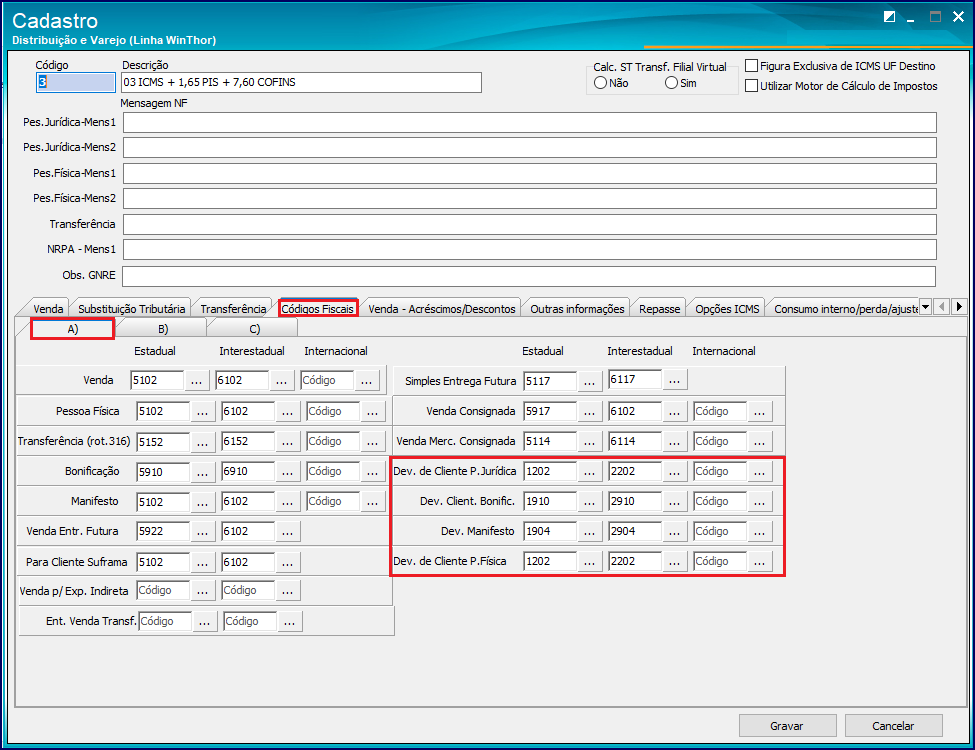The image size is (975, 750).
Task: Open lookup for Dev. Manifesto Internacional code
Action: coord(759,532)
